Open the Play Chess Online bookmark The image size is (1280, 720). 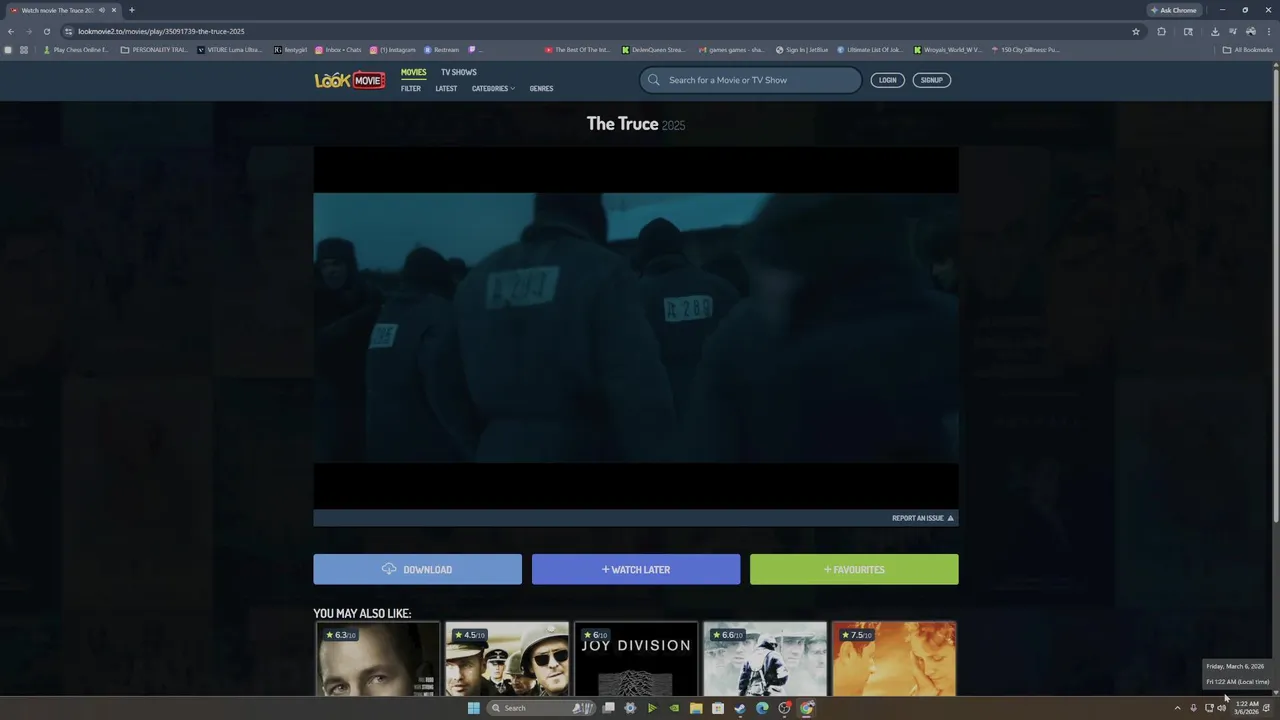click(x=76, y=49)
